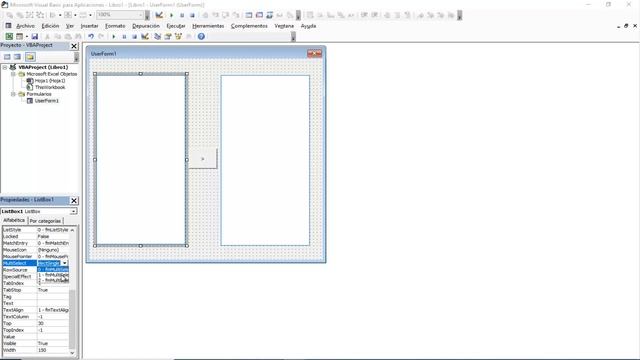The width and height of the screenshot is (640, 360).
Task: Switch to Por categorías properties tab
Action: pos(45,221)
